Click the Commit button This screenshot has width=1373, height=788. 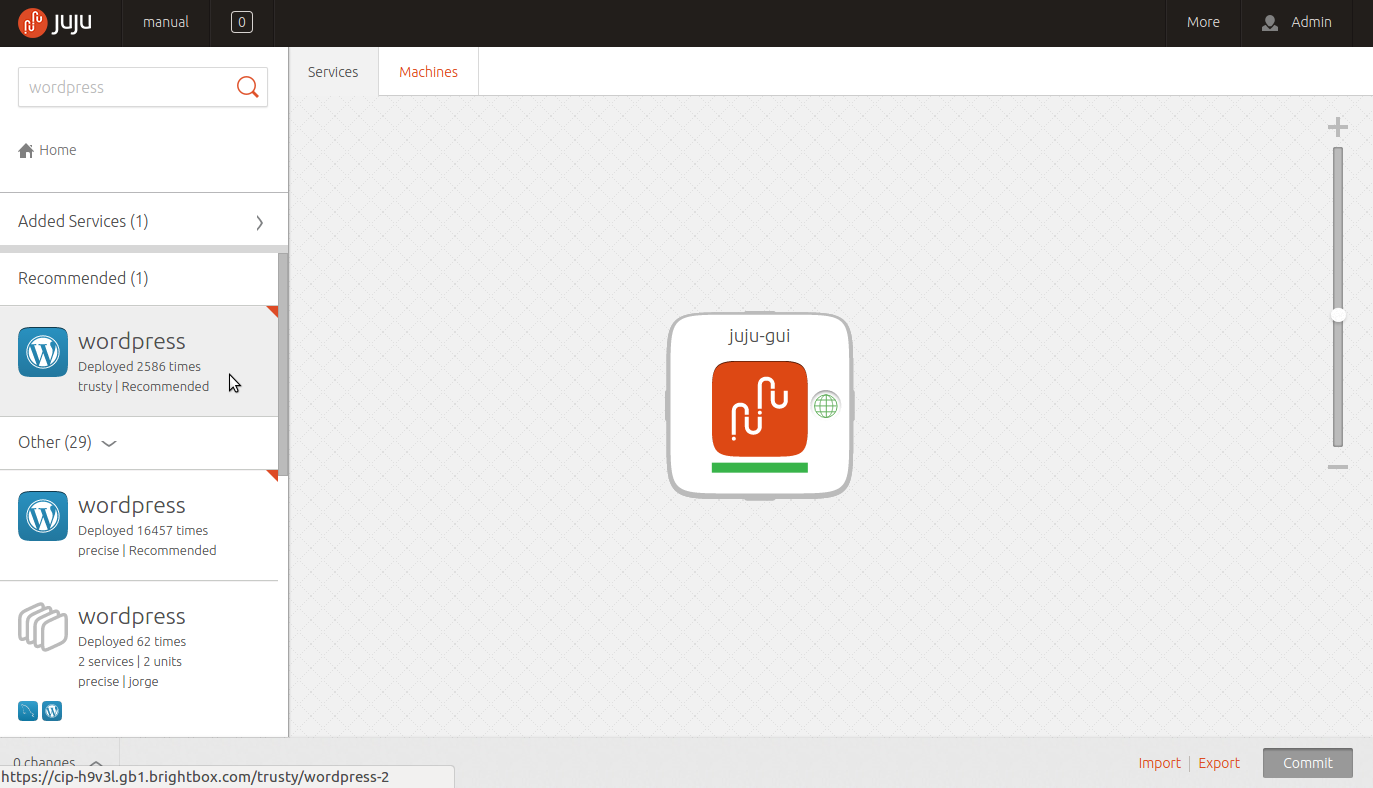tap(1308, 763)
